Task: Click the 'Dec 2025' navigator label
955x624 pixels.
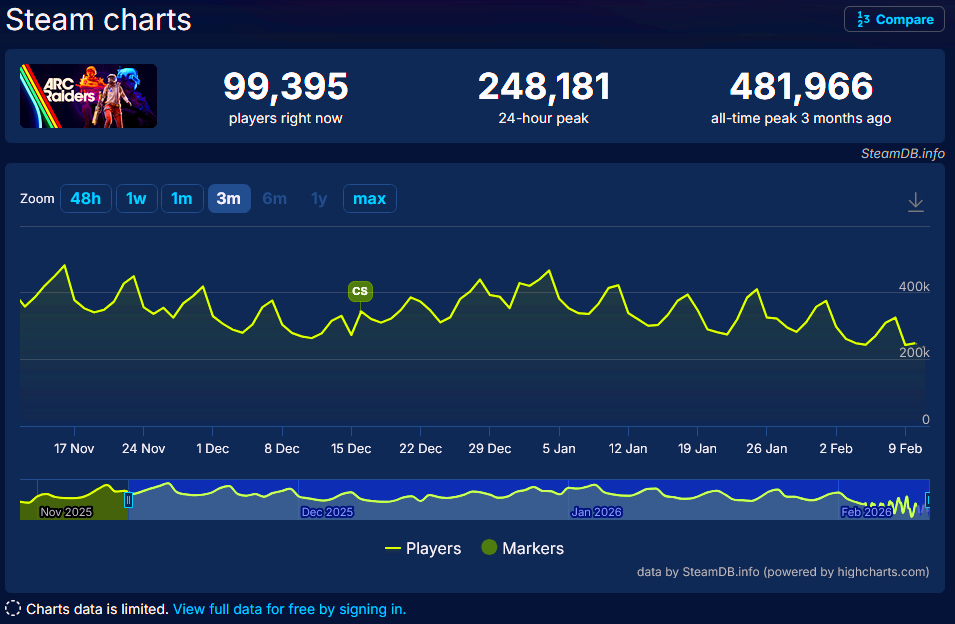Action: (x=327, y=512)
